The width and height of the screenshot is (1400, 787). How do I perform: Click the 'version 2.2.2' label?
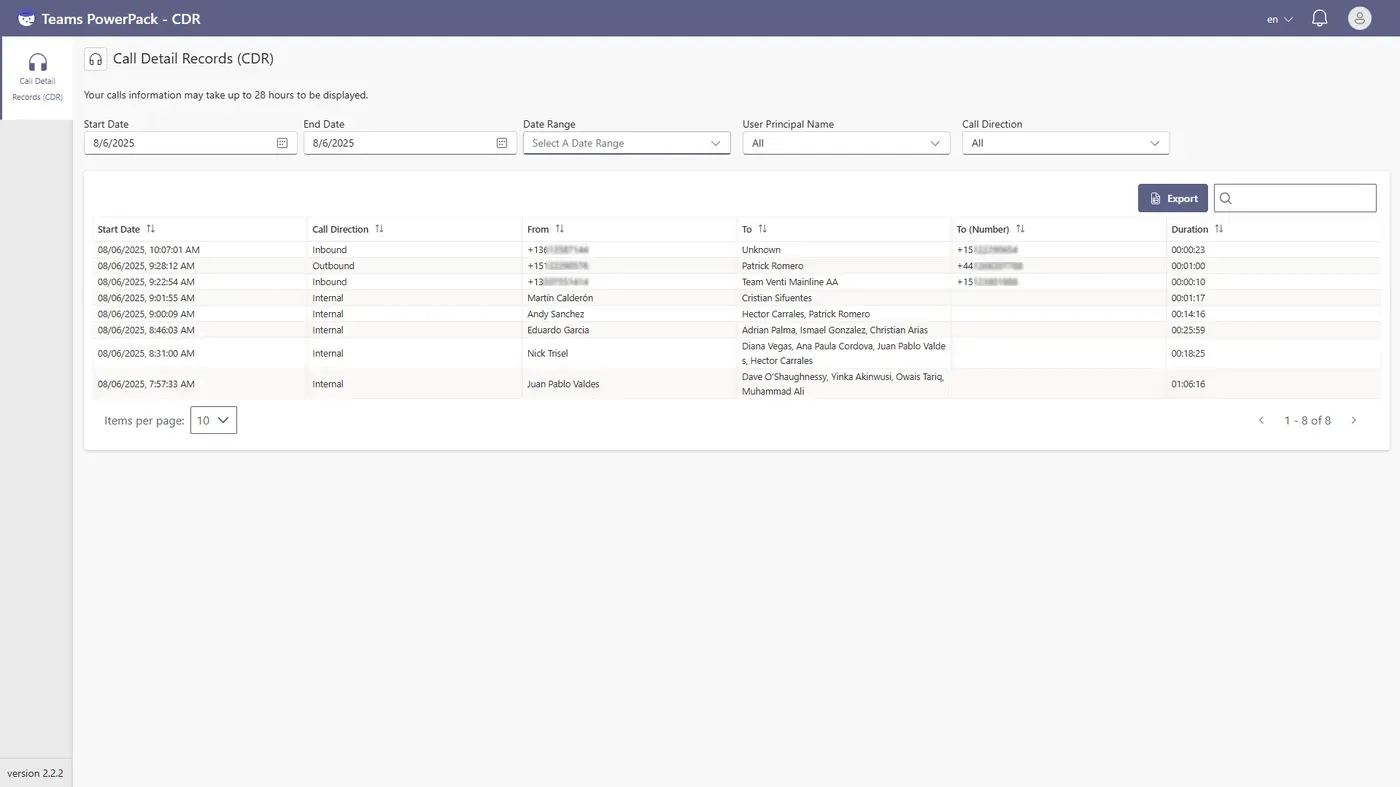(35, 773)
